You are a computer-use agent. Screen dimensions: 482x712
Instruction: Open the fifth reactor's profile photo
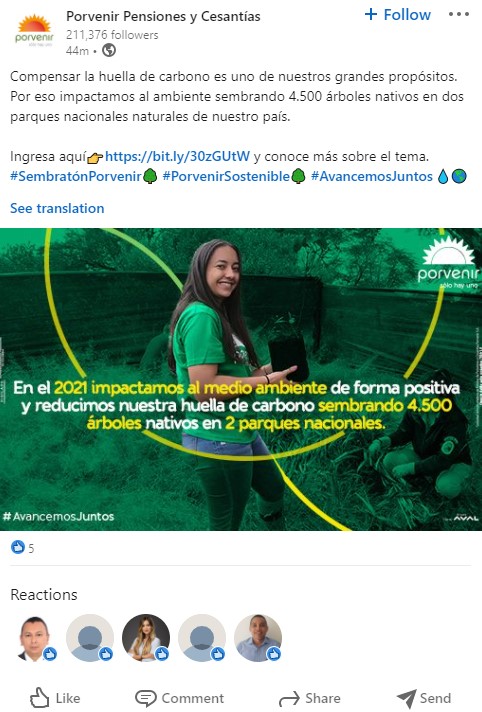(258, 638)
